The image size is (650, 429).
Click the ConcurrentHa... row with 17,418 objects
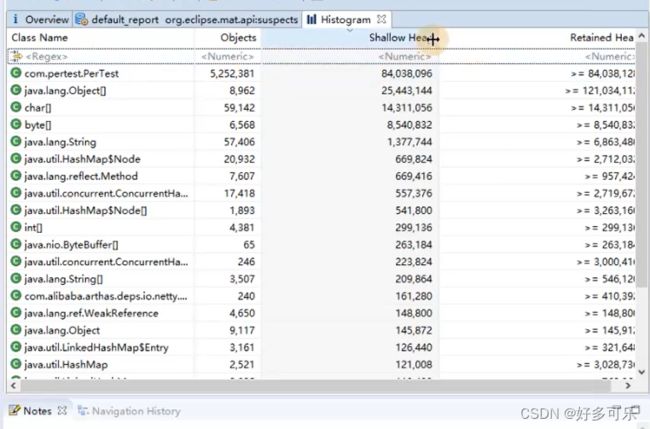(x=322, y=193)
